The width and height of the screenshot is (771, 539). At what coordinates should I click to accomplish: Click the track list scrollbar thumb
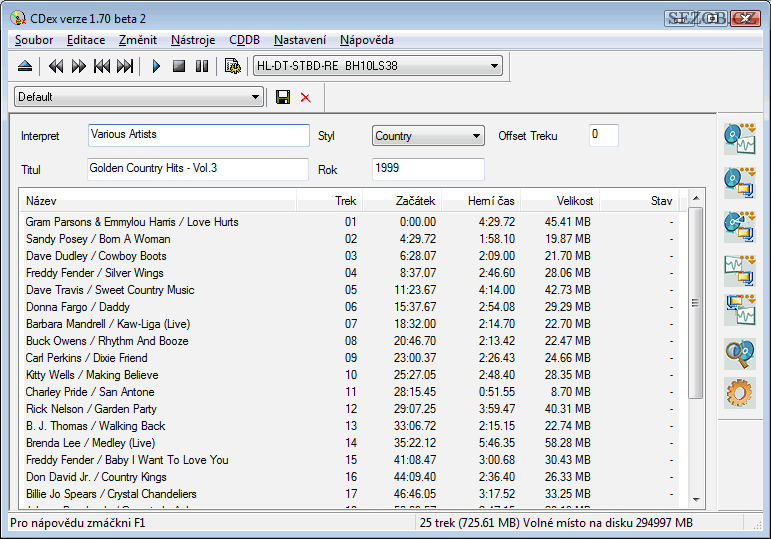point(695,303)
